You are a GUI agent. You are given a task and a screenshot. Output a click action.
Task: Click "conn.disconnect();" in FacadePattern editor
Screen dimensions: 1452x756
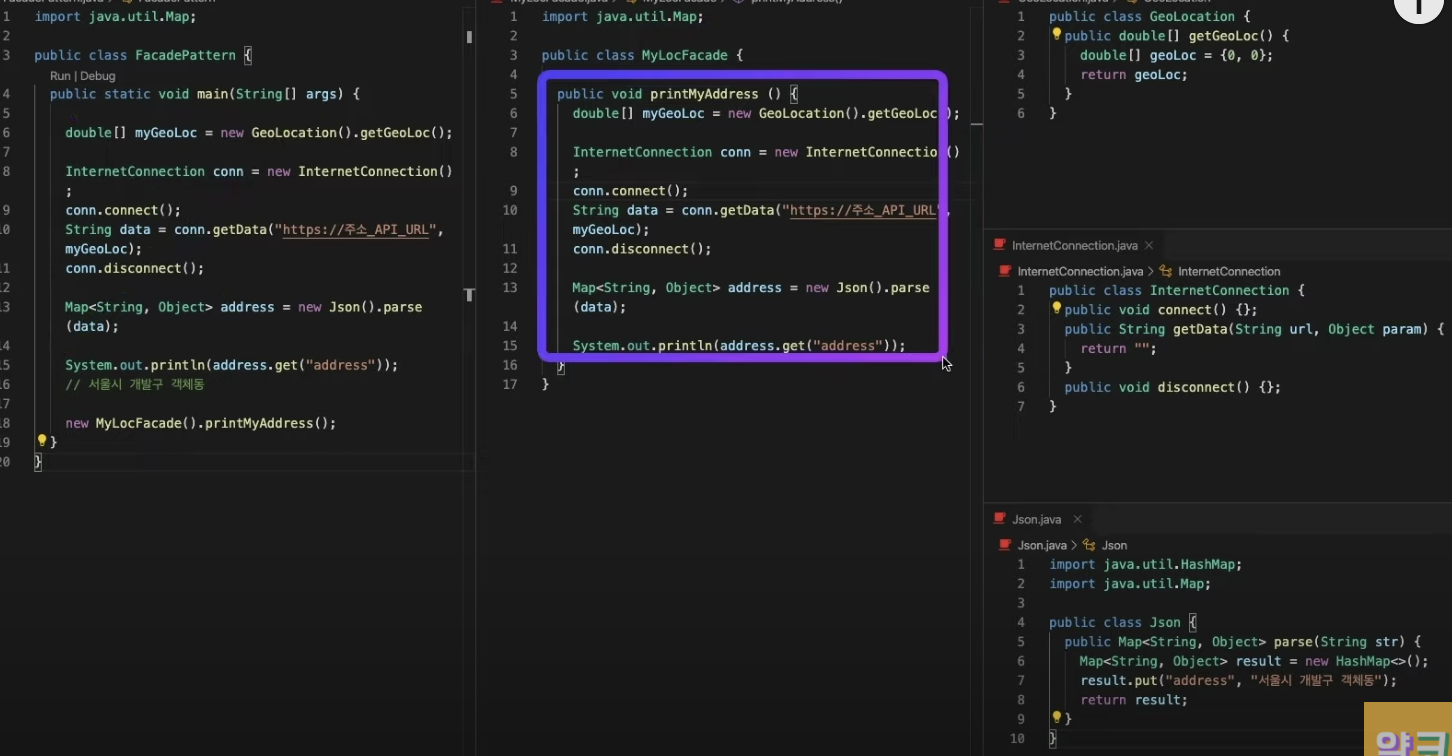134,268
